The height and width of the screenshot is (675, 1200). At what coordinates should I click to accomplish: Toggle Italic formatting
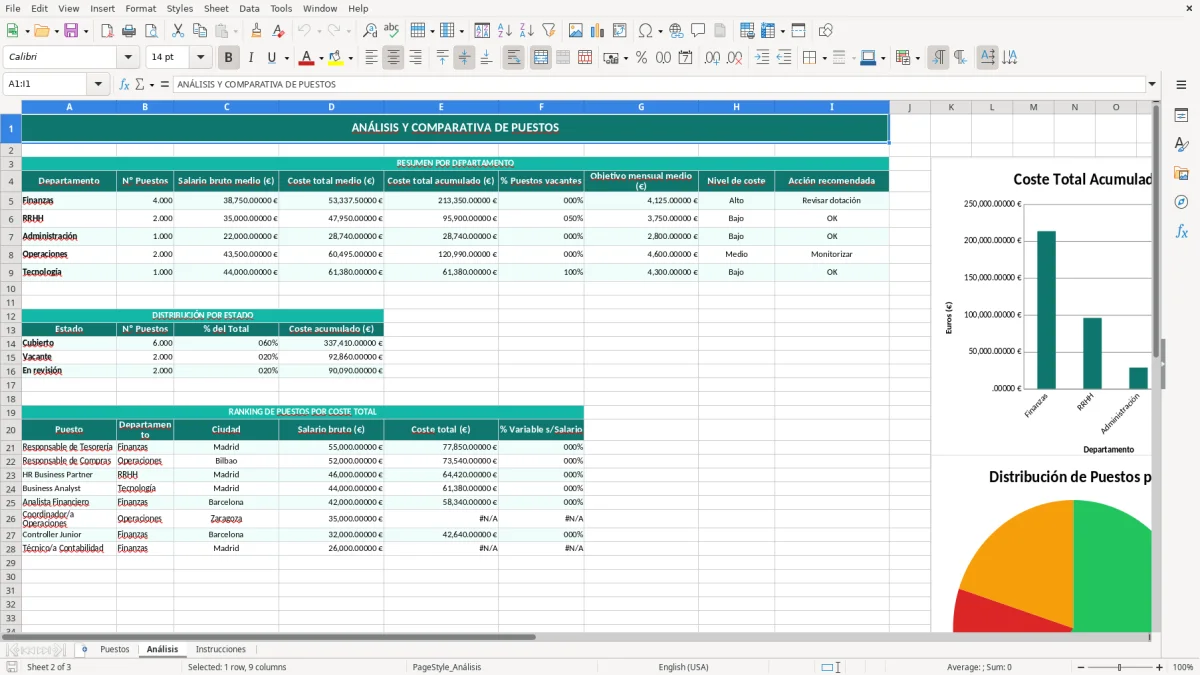(250, 58)
